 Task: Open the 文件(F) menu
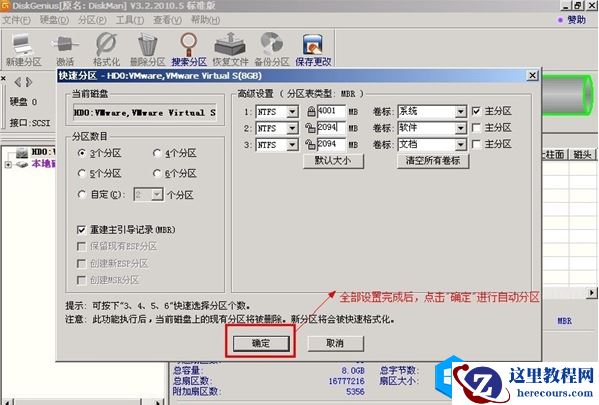[x=16, y=20]
